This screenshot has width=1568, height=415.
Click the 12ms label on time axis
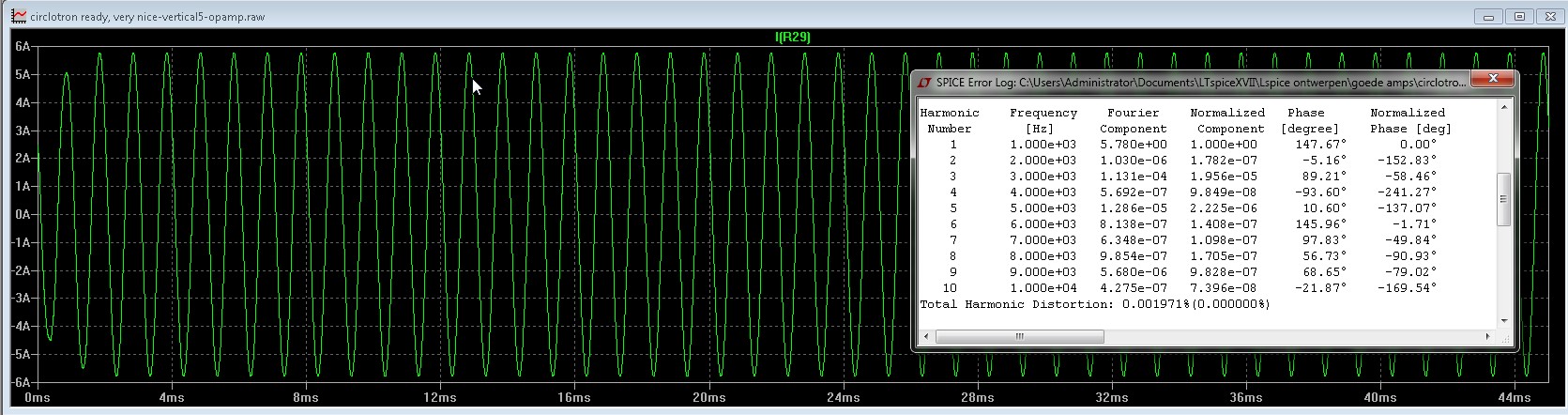[440, 397]
